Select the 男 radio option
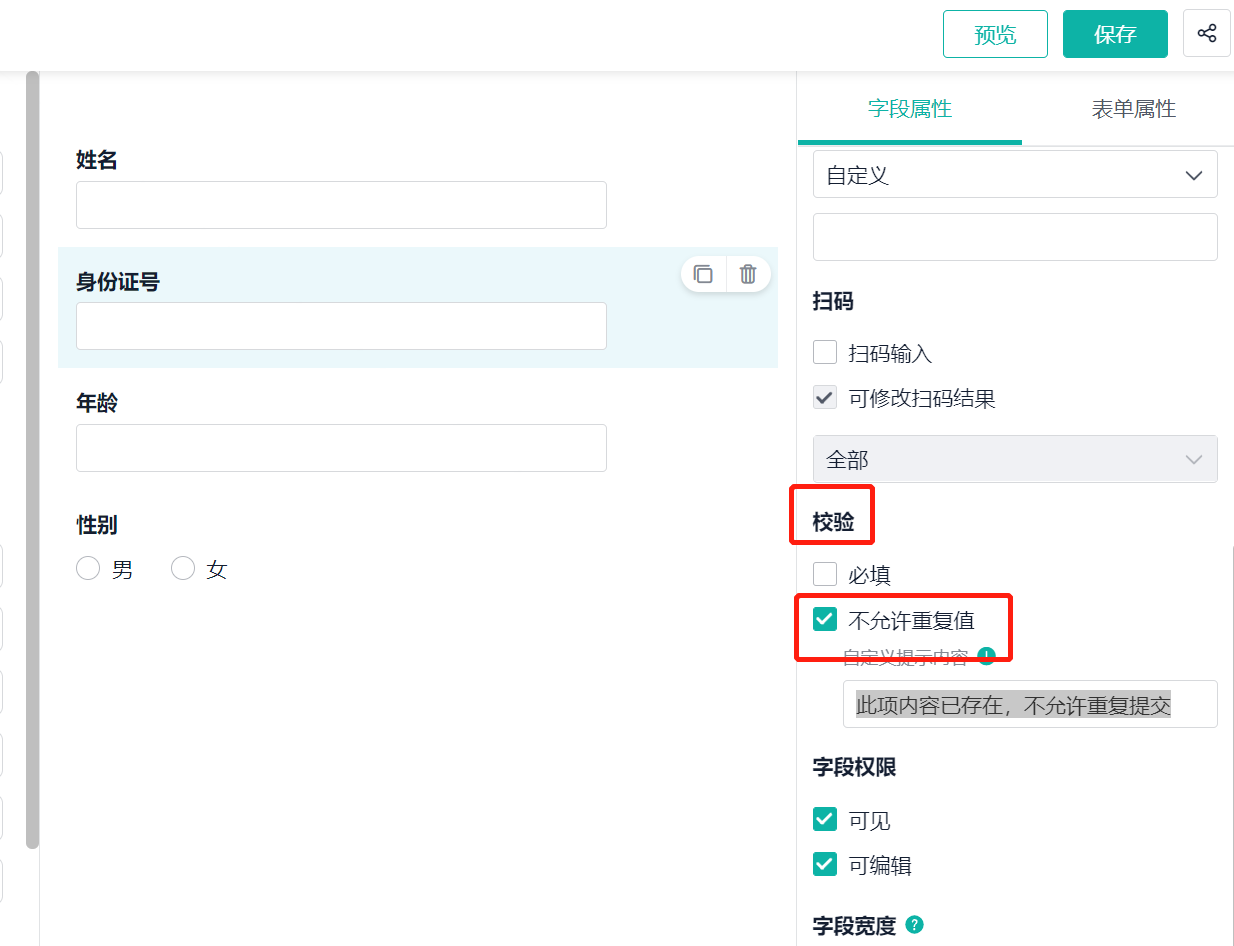The image size is (1234, 946). (x=88, y=569)
